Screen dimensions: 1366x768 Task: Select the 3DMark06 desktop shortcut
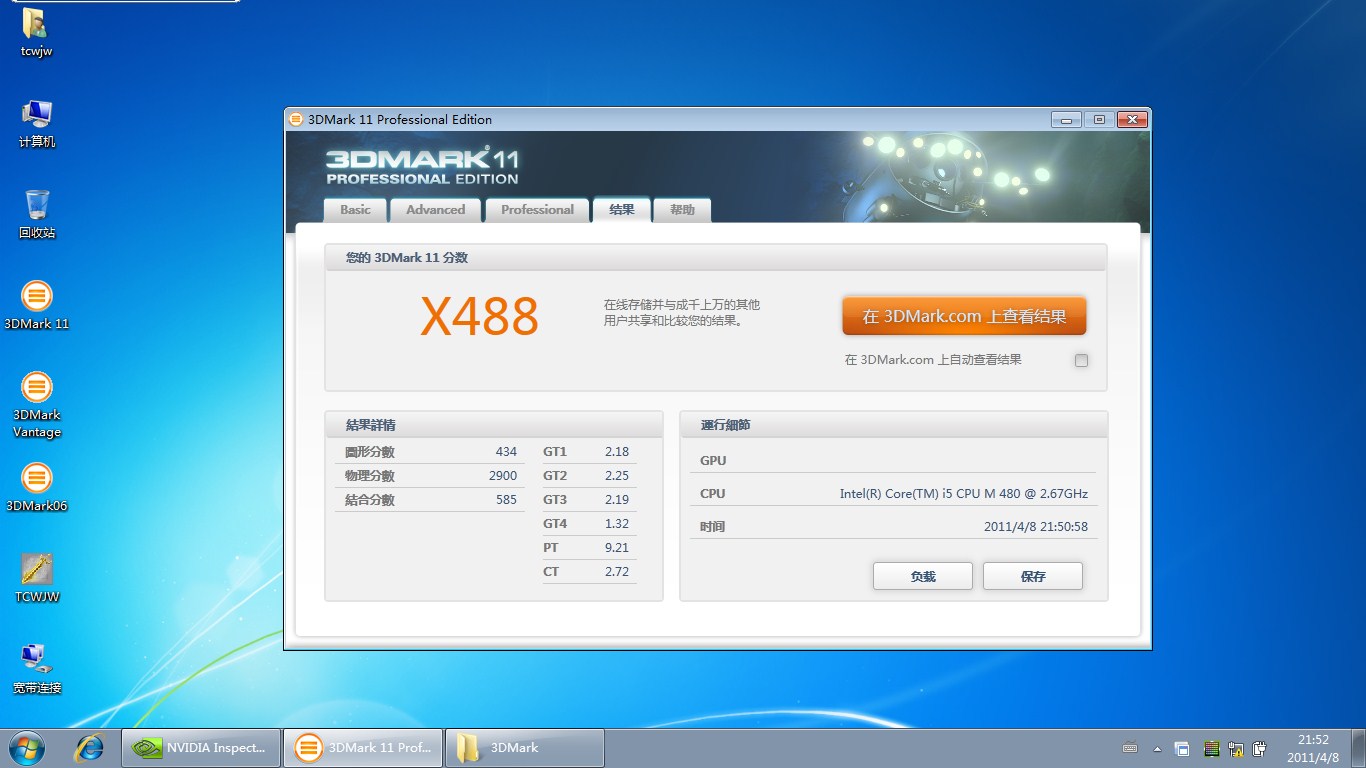[36, 487]
